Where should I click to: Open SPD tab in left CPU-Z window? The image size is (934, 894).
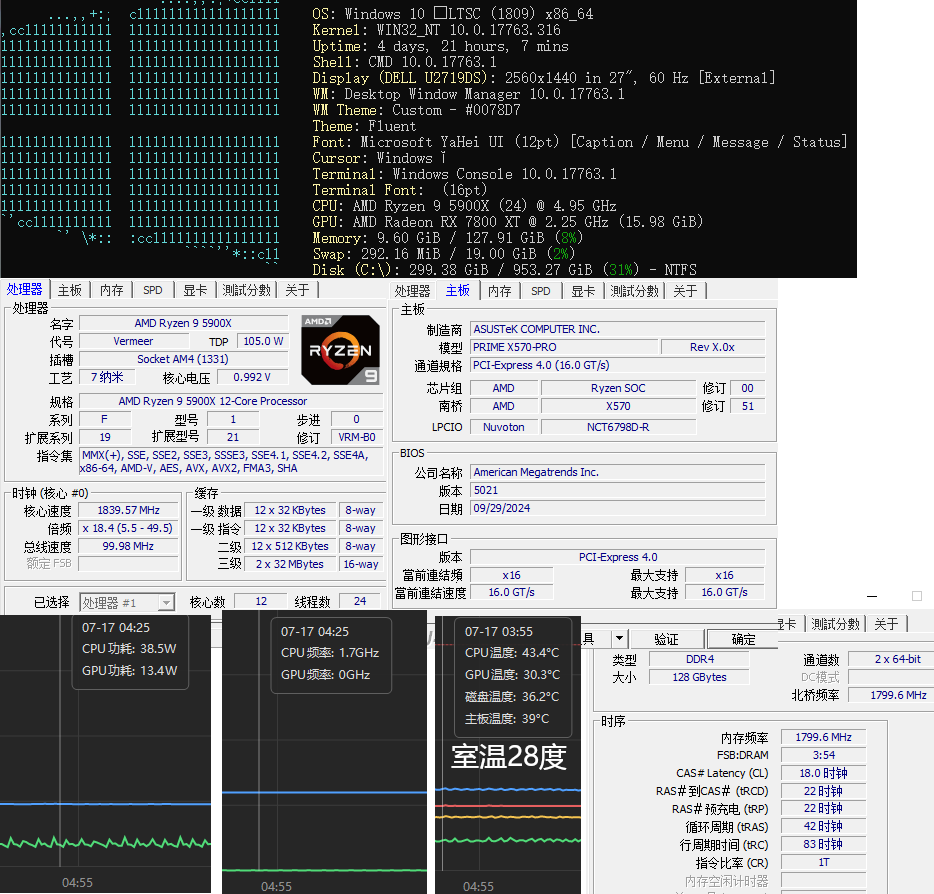(x=152, y=290)
